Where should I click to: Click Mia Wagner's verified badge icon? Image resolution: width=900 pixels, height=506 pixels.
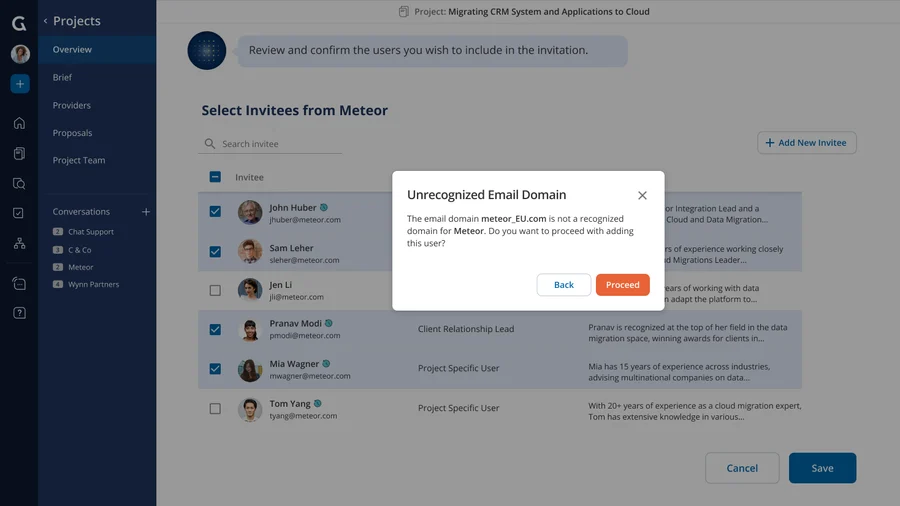pos(326,363)
